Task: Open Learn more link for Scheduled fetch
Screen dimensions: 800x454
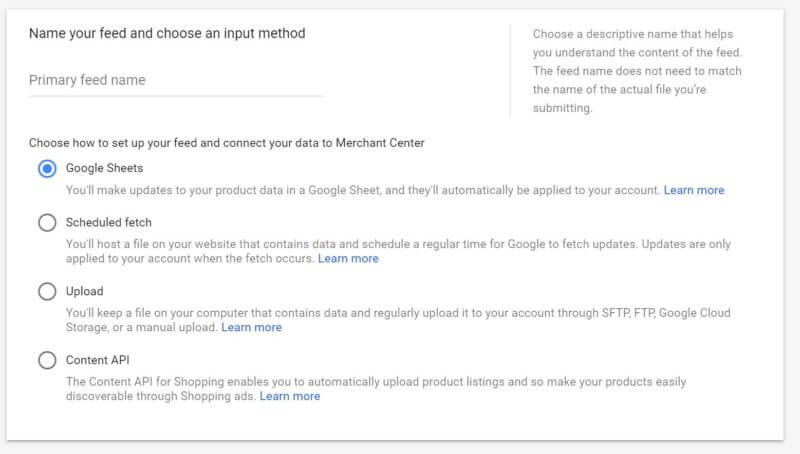Action: click(348, 259)
